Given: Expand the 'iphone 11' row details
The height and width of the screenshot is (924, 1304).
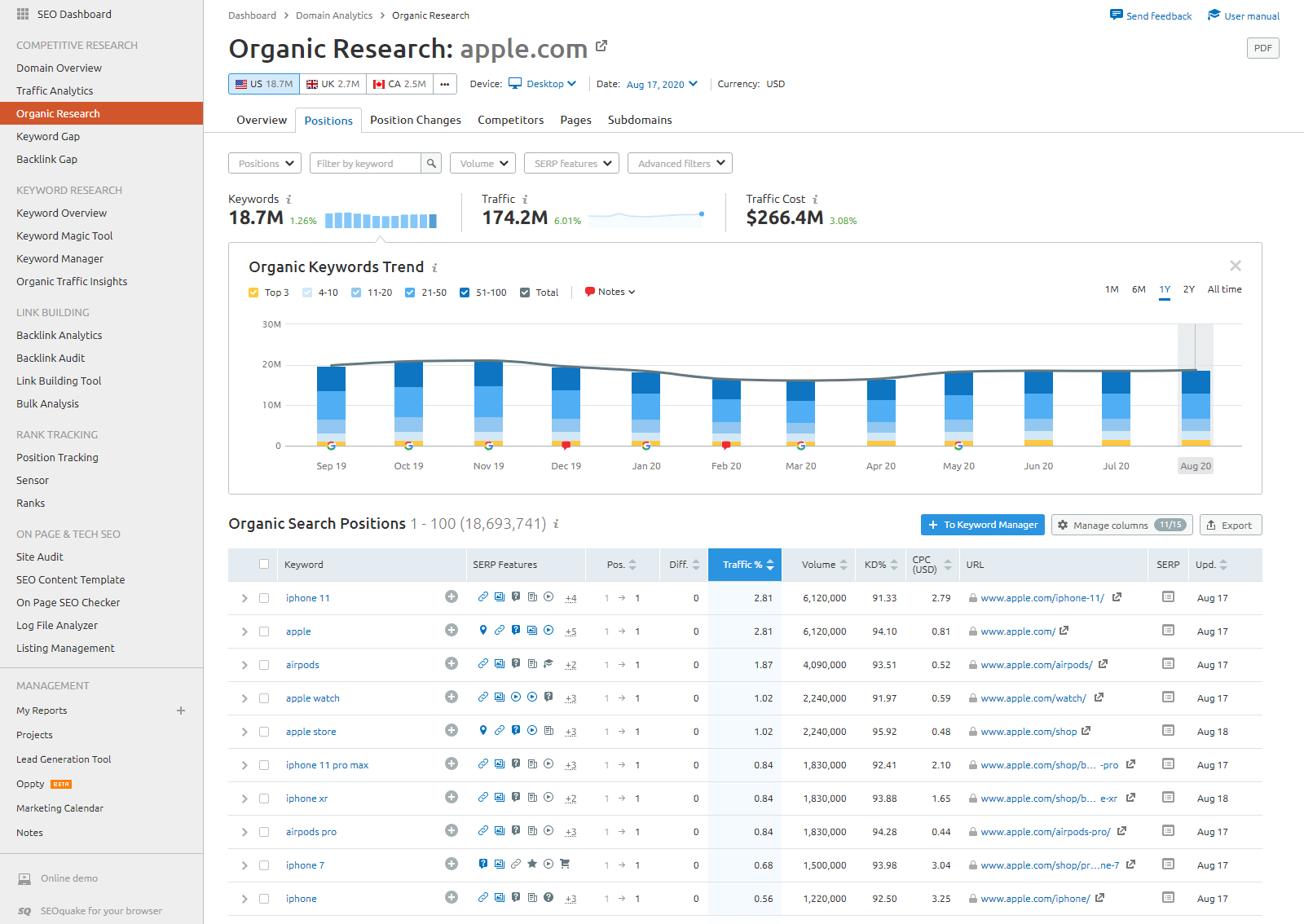Looking at the screenshot, I should 244,598.
